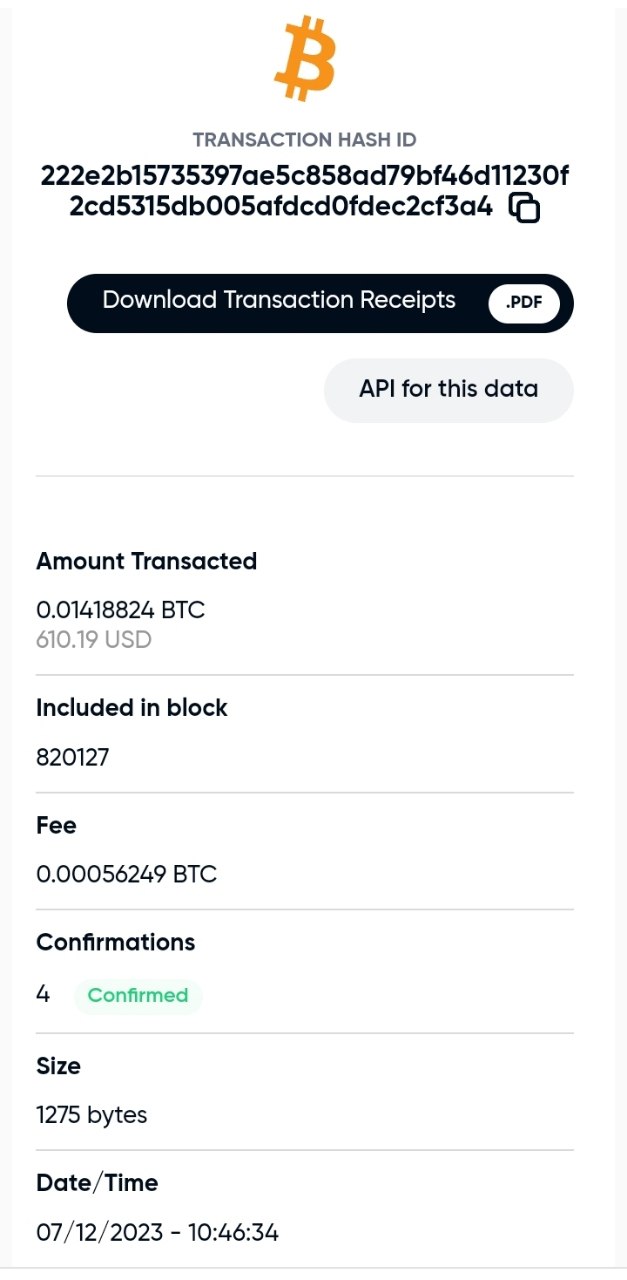This screenshot has height=1280, width=627.
Task: Click the green Confirmed status badge
Action: click(x=138, y=995)
